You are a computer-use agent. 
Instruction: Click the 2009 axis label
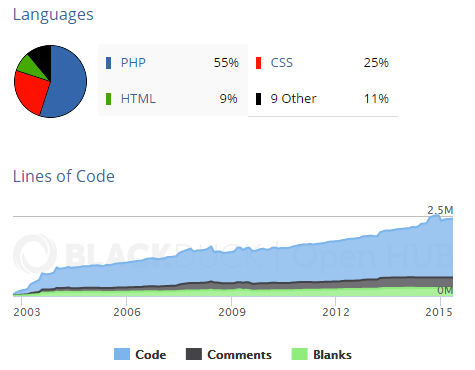pos(232,312)
